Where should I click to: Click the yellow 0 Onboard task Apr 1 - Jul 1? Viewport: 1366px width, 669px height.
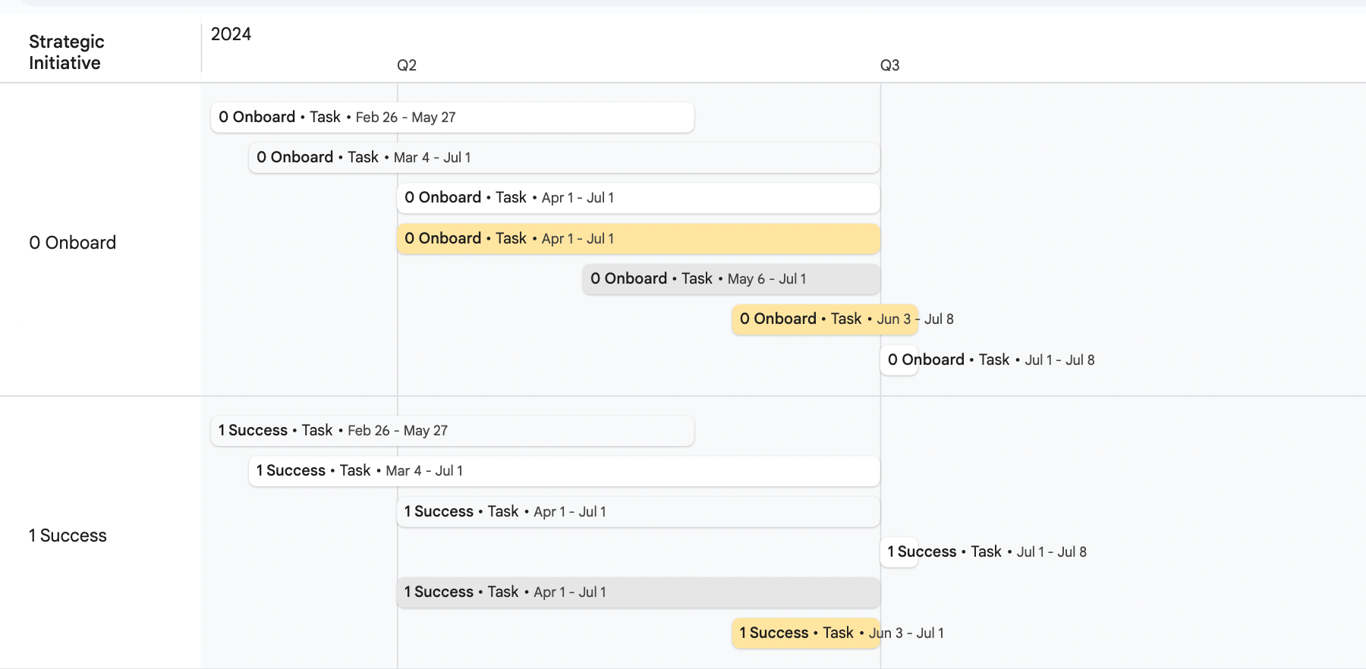[638, 238]
